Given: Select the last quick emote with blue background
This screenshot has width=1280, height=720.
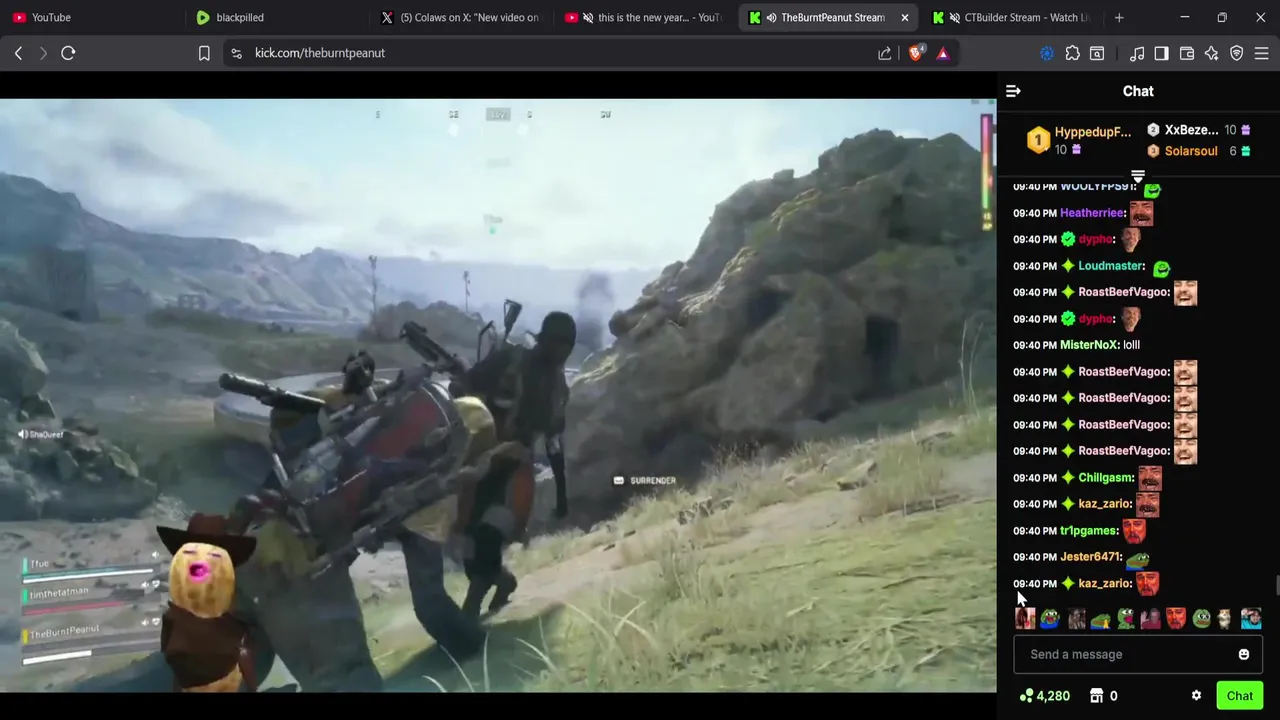Looking at the screenshot, I should click(1251, 619).
